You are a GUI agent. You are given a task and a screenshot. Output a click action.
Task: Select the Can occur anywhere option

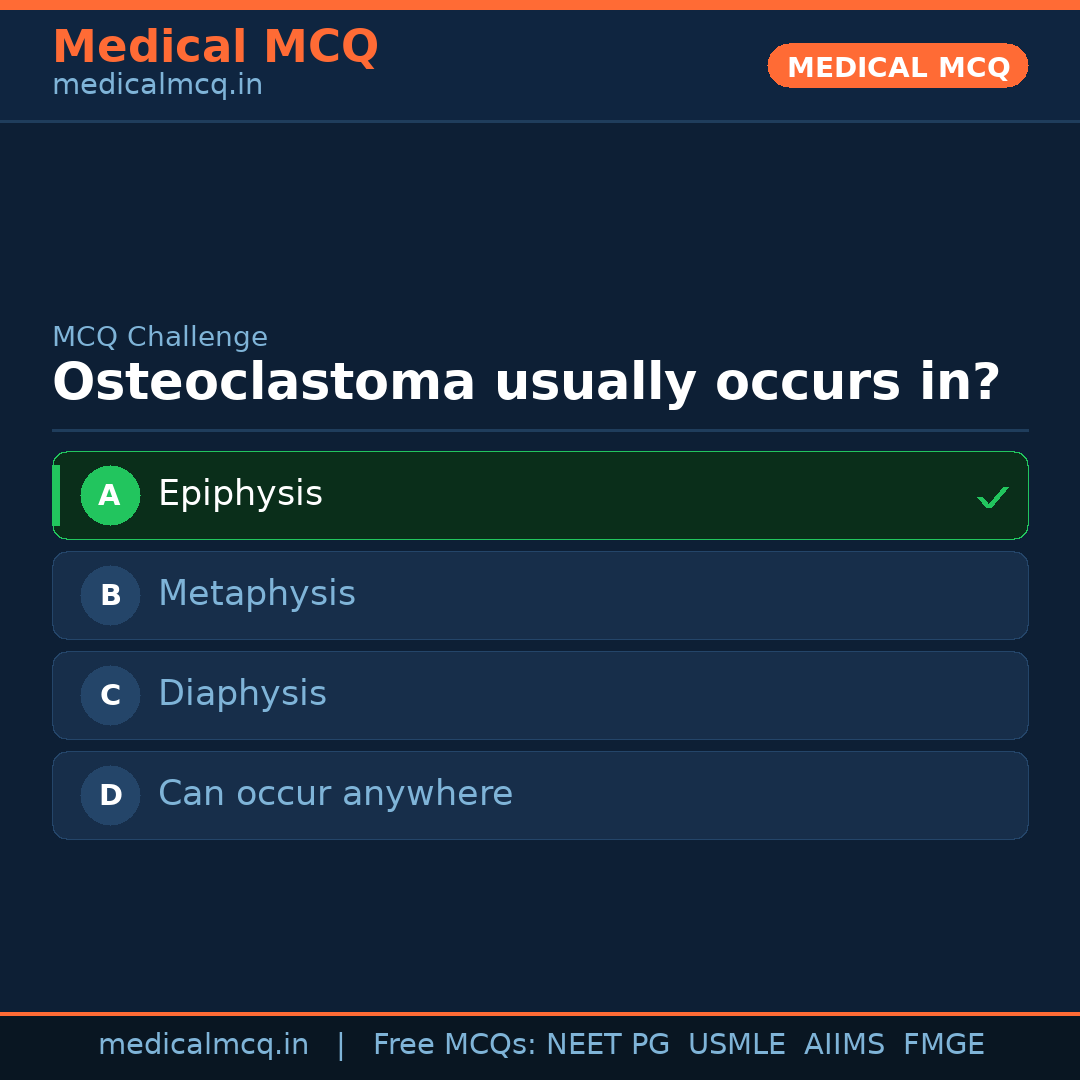[540, 795]
